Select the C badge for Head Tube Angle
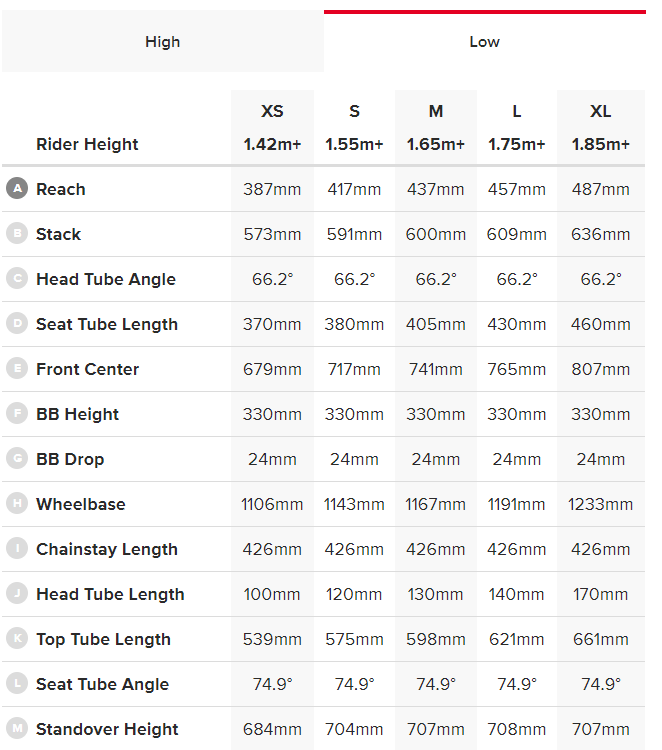This screenshot has width=662, height=750. coord(16,279)
